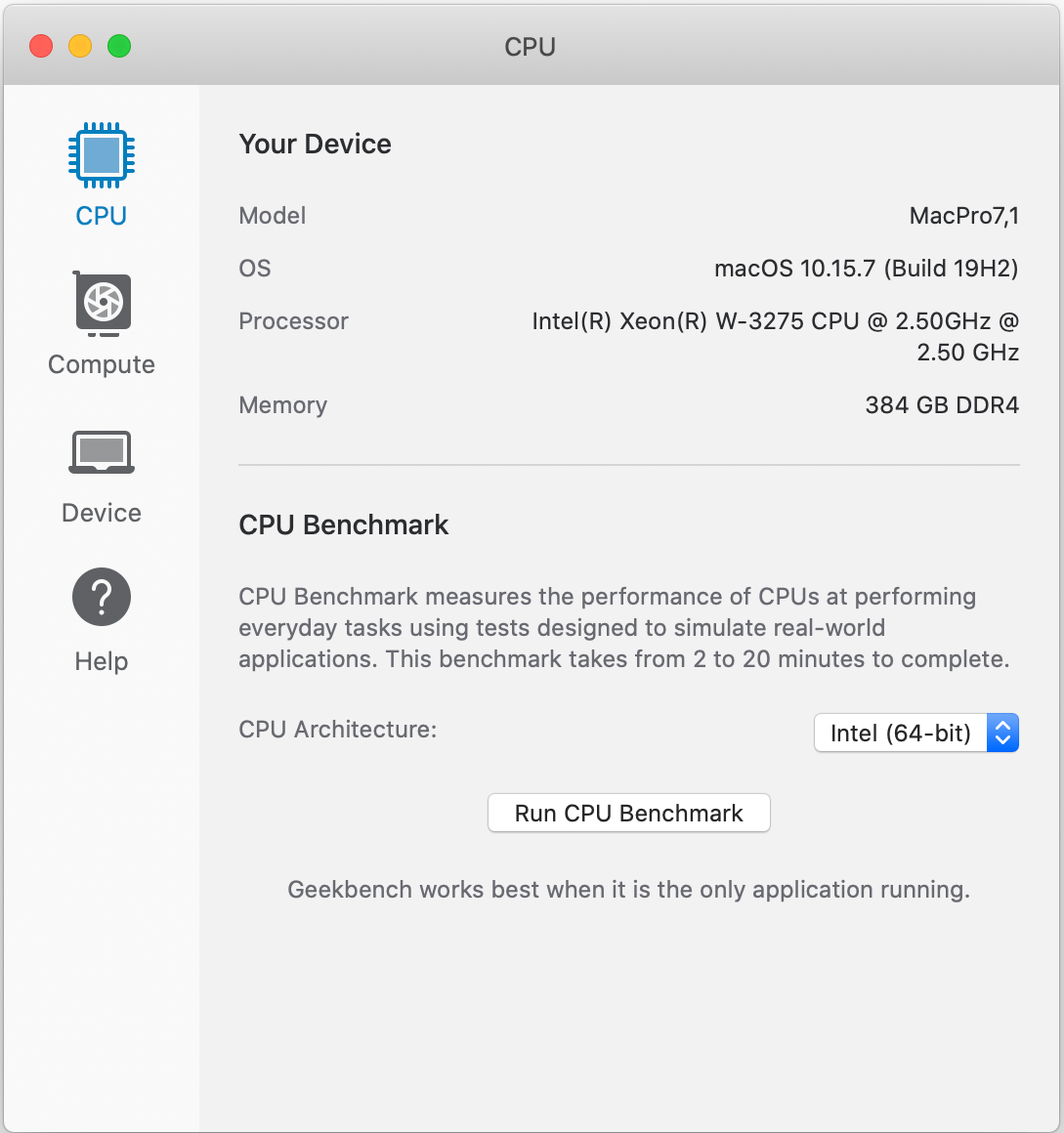Screen dimensions: 1064x1133
Task: Click the CPU window title bar text
Action: tap(530, 47)
